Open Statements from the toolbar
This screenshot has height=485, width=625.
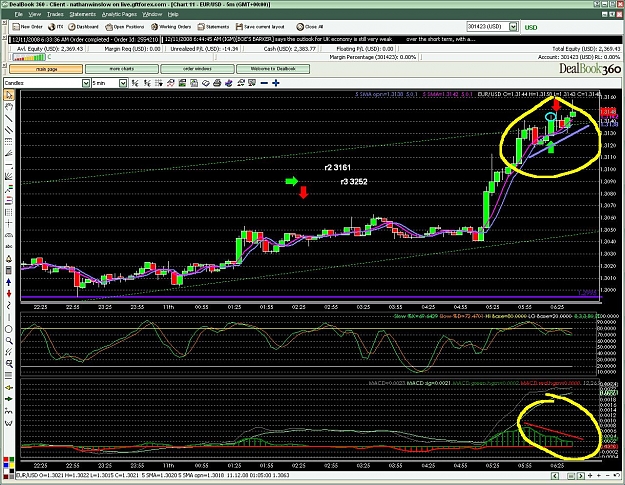pyautogui.click(x=213, y=27)
